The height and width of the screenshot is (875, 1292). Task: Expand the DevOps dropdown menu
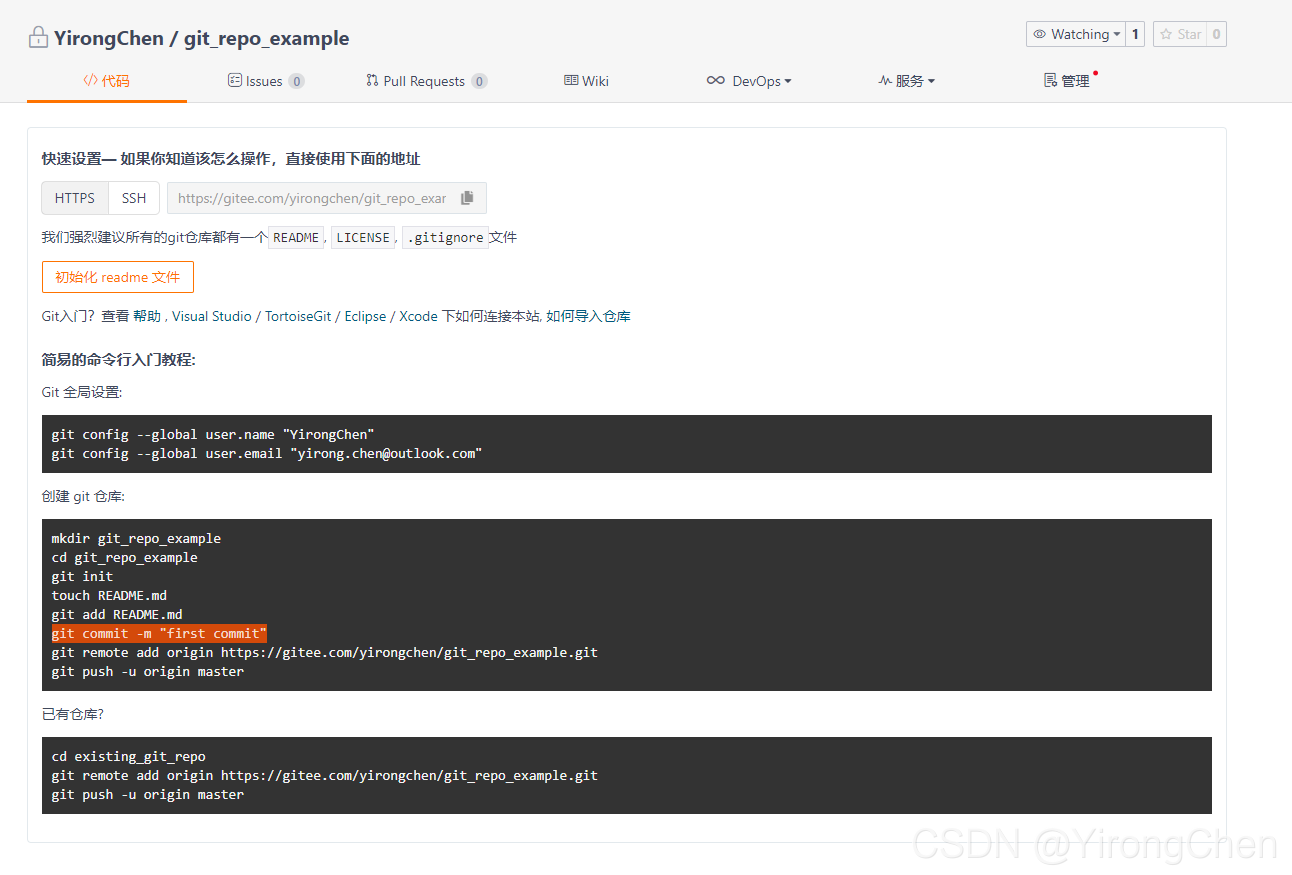(x=749, y=81)
